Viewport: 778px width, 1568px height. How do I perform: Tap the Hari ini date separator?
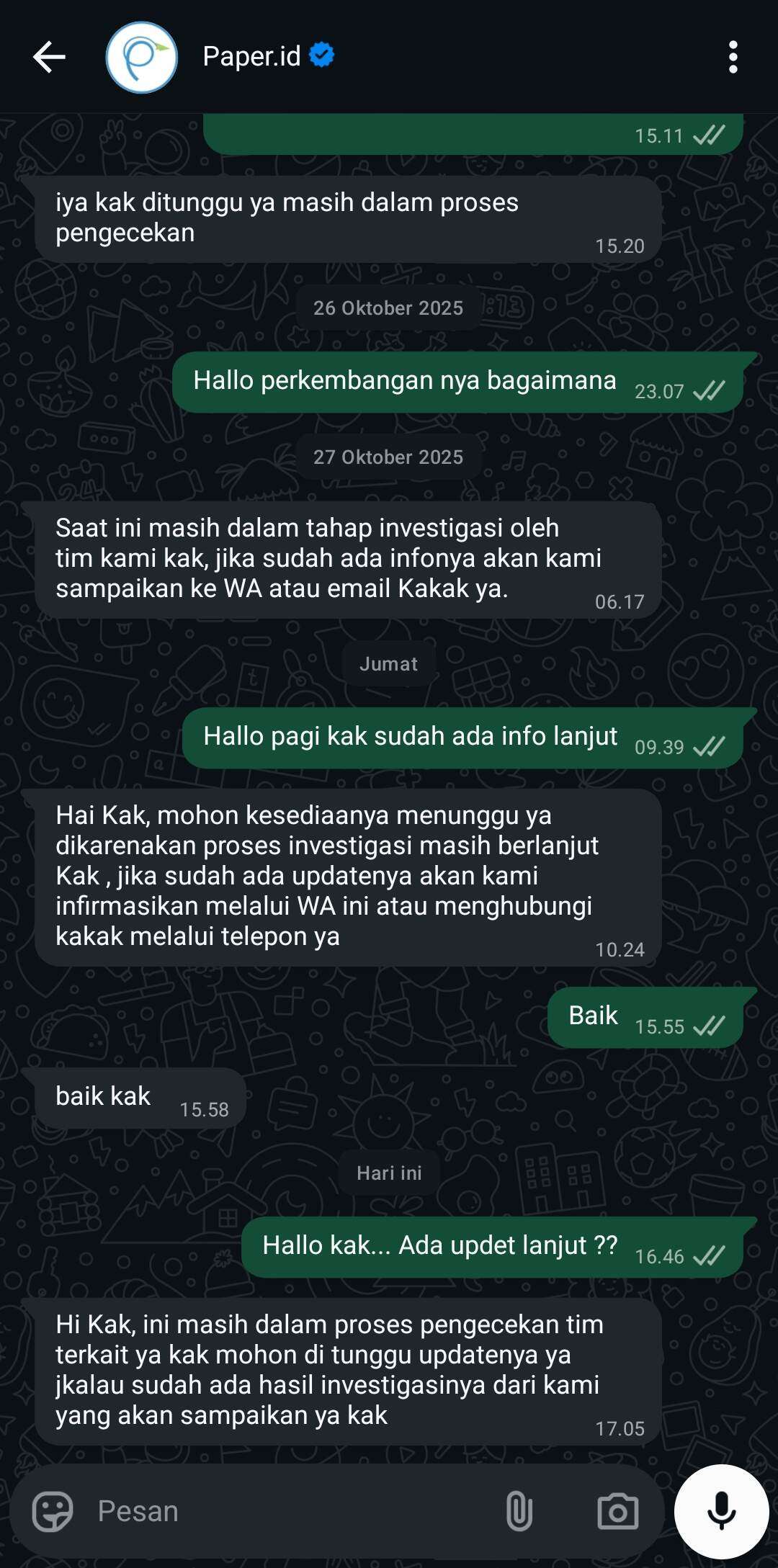tap(389, 1173)
